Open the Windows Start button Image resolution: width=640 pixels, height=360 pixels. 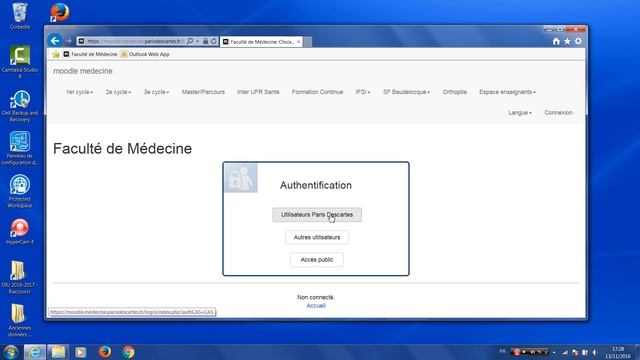(11, 352)
